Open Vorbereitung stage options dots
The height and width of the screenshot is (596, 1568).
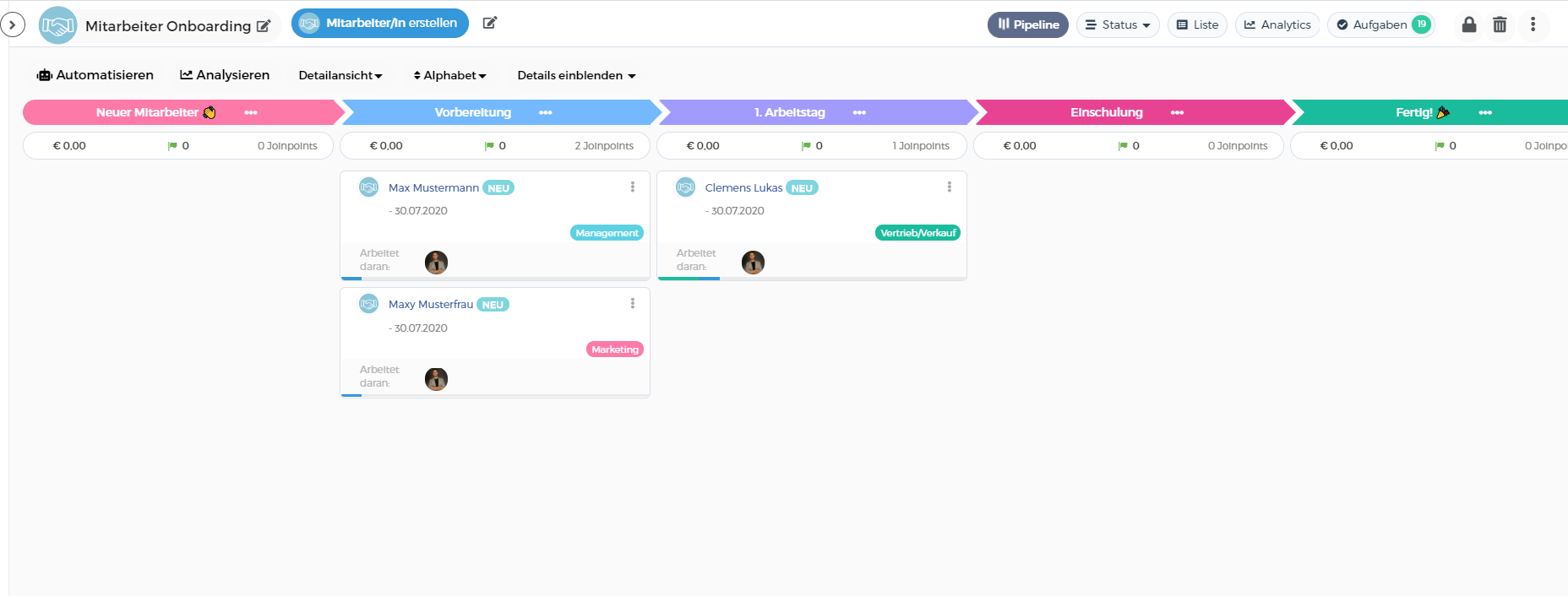click(546, 112)
